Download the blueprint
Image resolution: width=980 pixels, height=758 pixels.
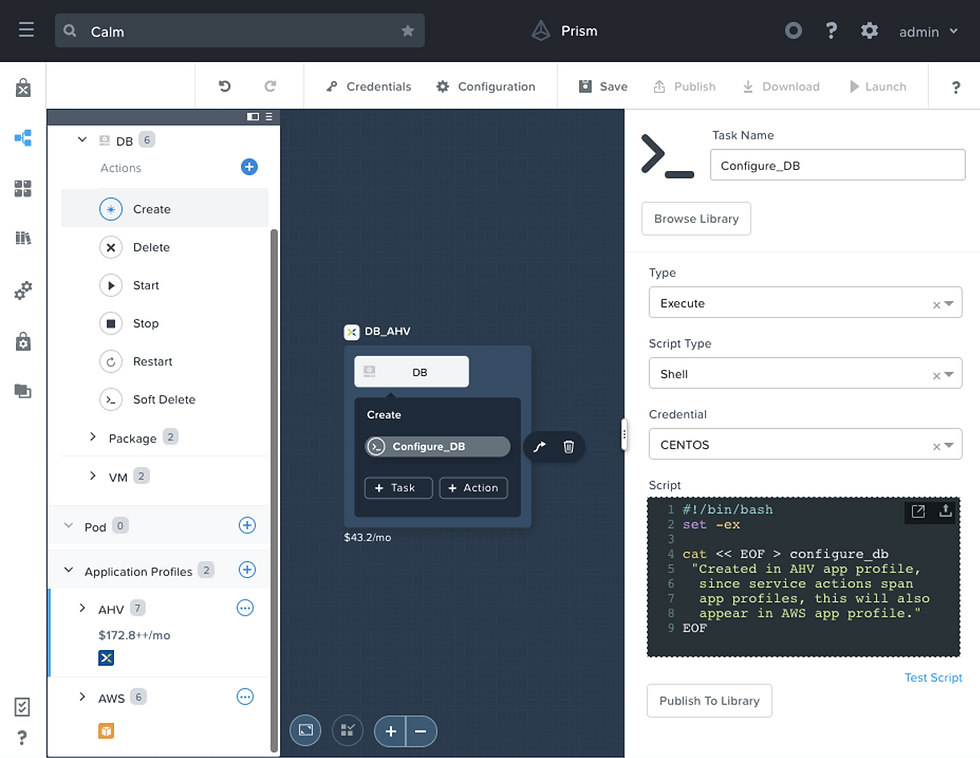click(781, 86)
